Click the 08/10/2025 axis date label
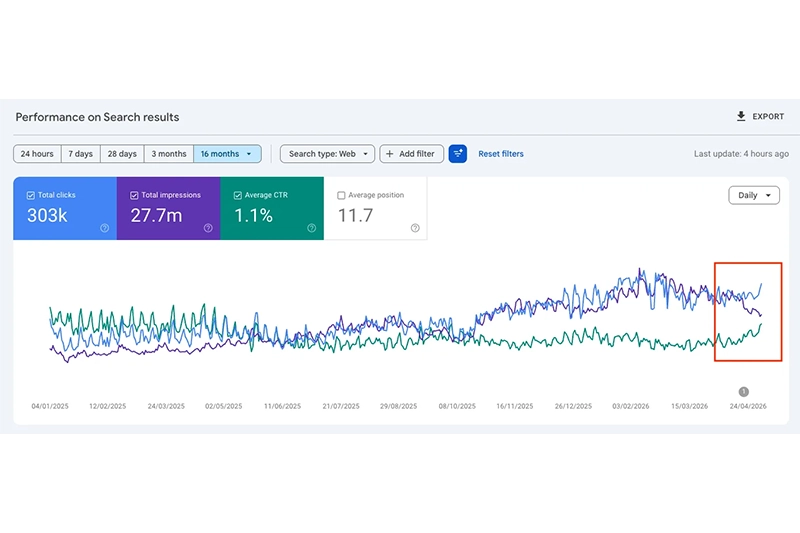The height and width of the screenshot is (533, 800). click(457, 407)
